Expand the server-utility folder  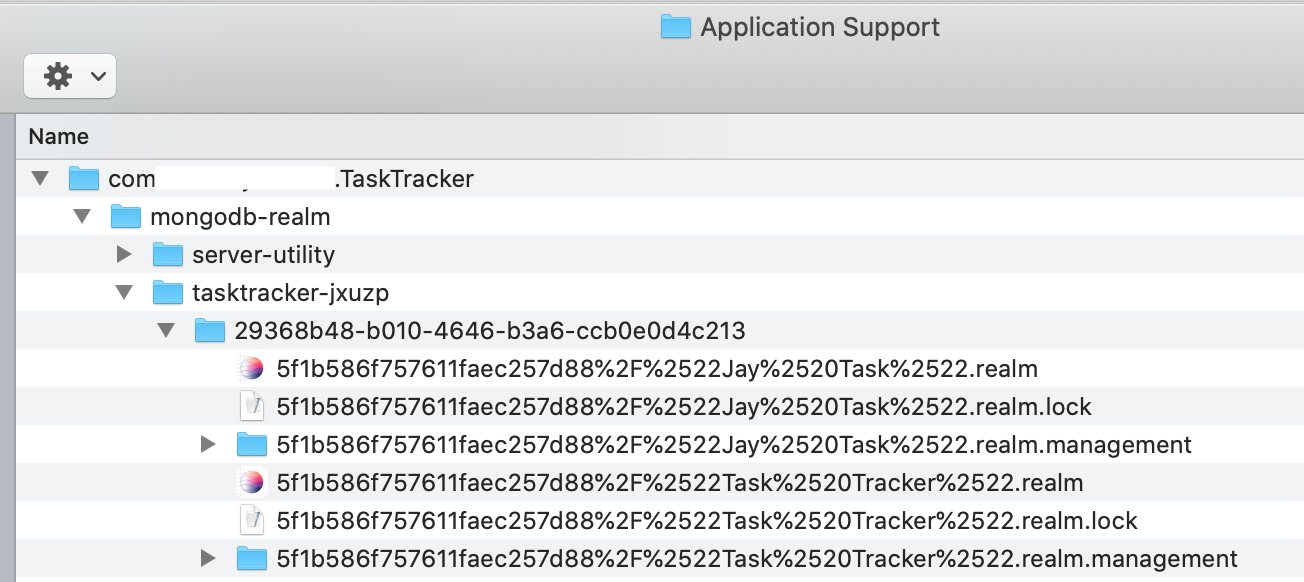(124, 255)
